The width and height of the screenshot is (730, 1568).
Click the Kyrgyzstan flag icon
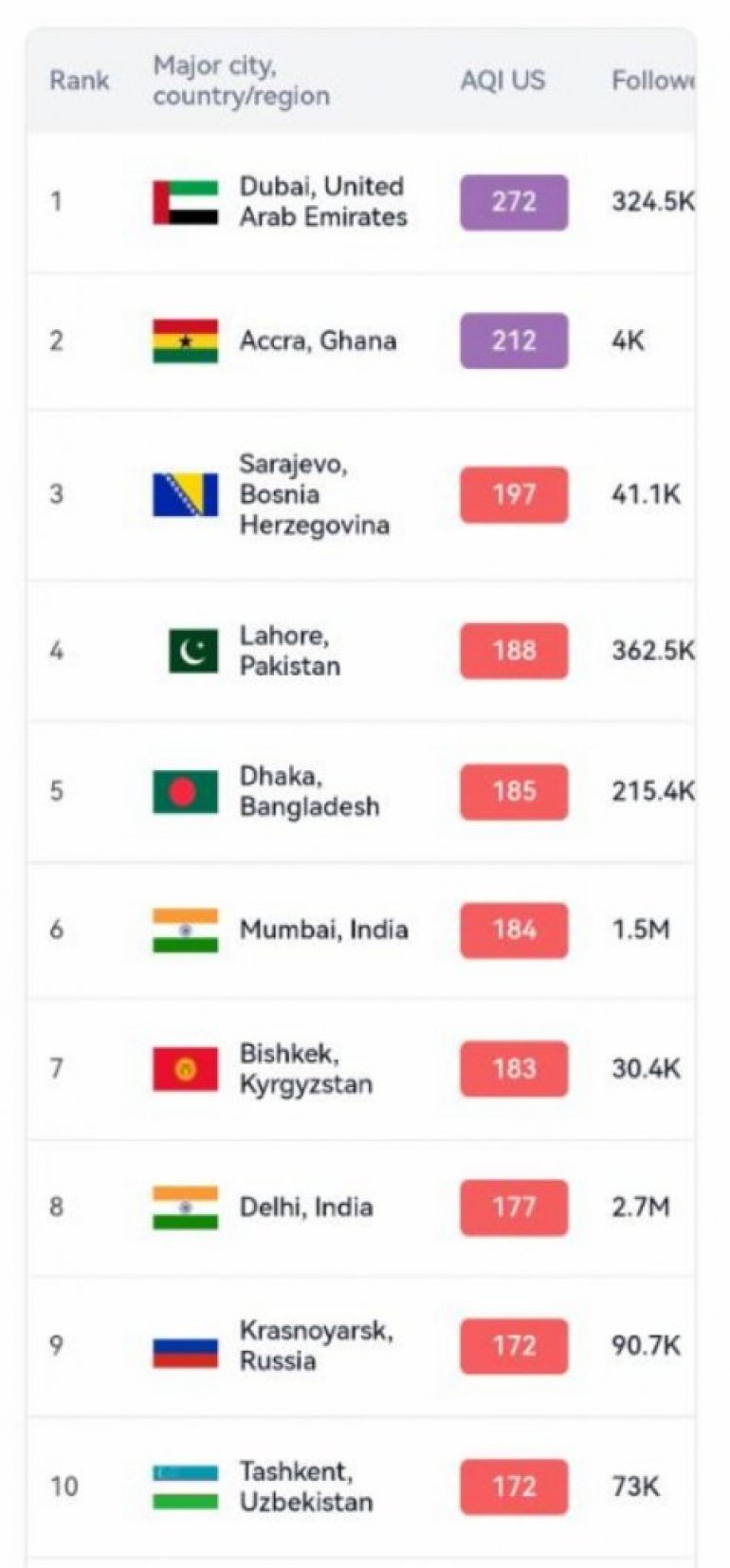click(x=185, y=1069)
